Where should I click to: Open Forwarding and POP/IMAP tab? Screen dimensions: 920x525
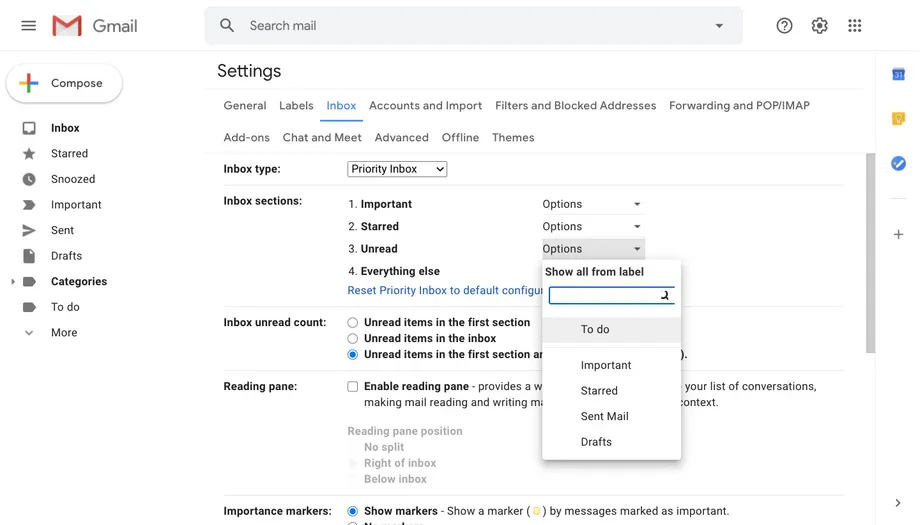point(739,106)
